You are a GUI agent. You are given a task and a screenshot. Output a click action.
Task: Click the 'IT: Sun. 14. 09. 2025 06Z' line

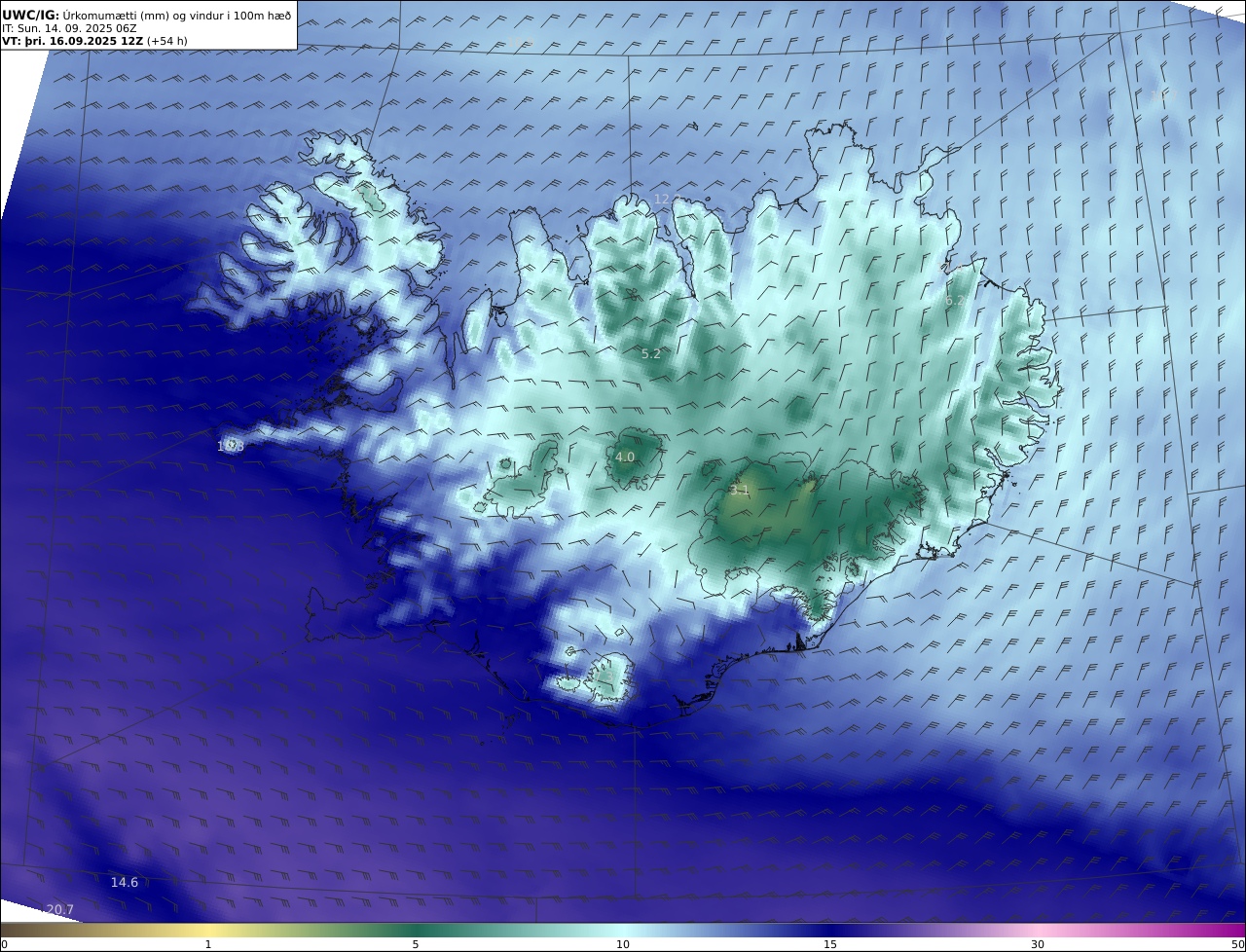(69, 29)
